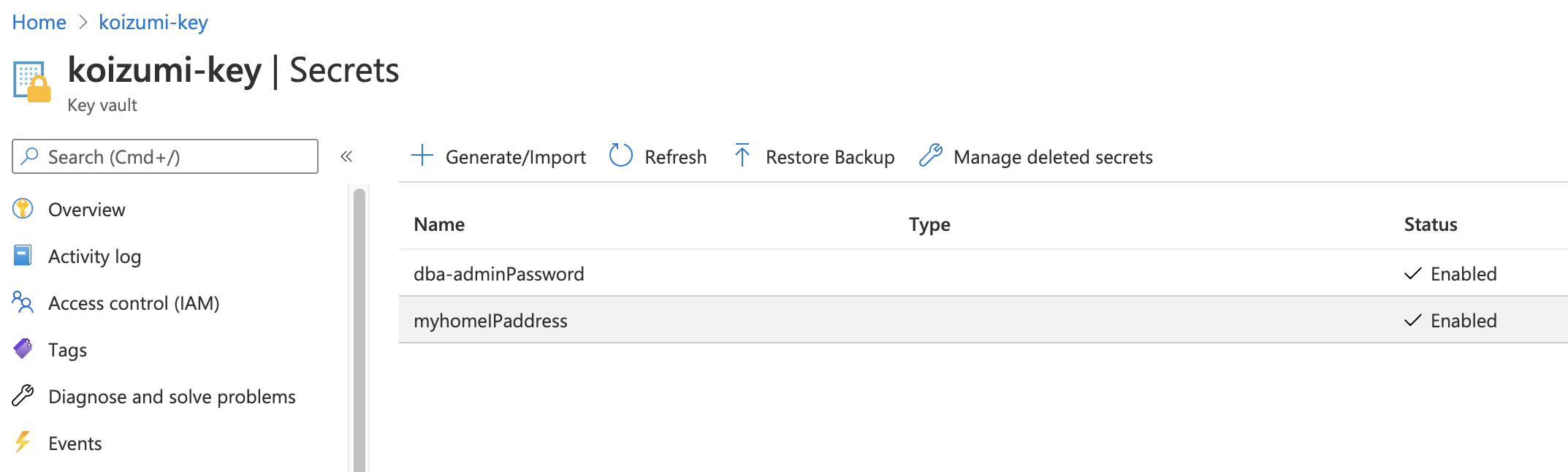Viewport: 1568px width, 472px height.
Task: Click the Refresh circular arrow icon
Action: click(x=620, y=156)
